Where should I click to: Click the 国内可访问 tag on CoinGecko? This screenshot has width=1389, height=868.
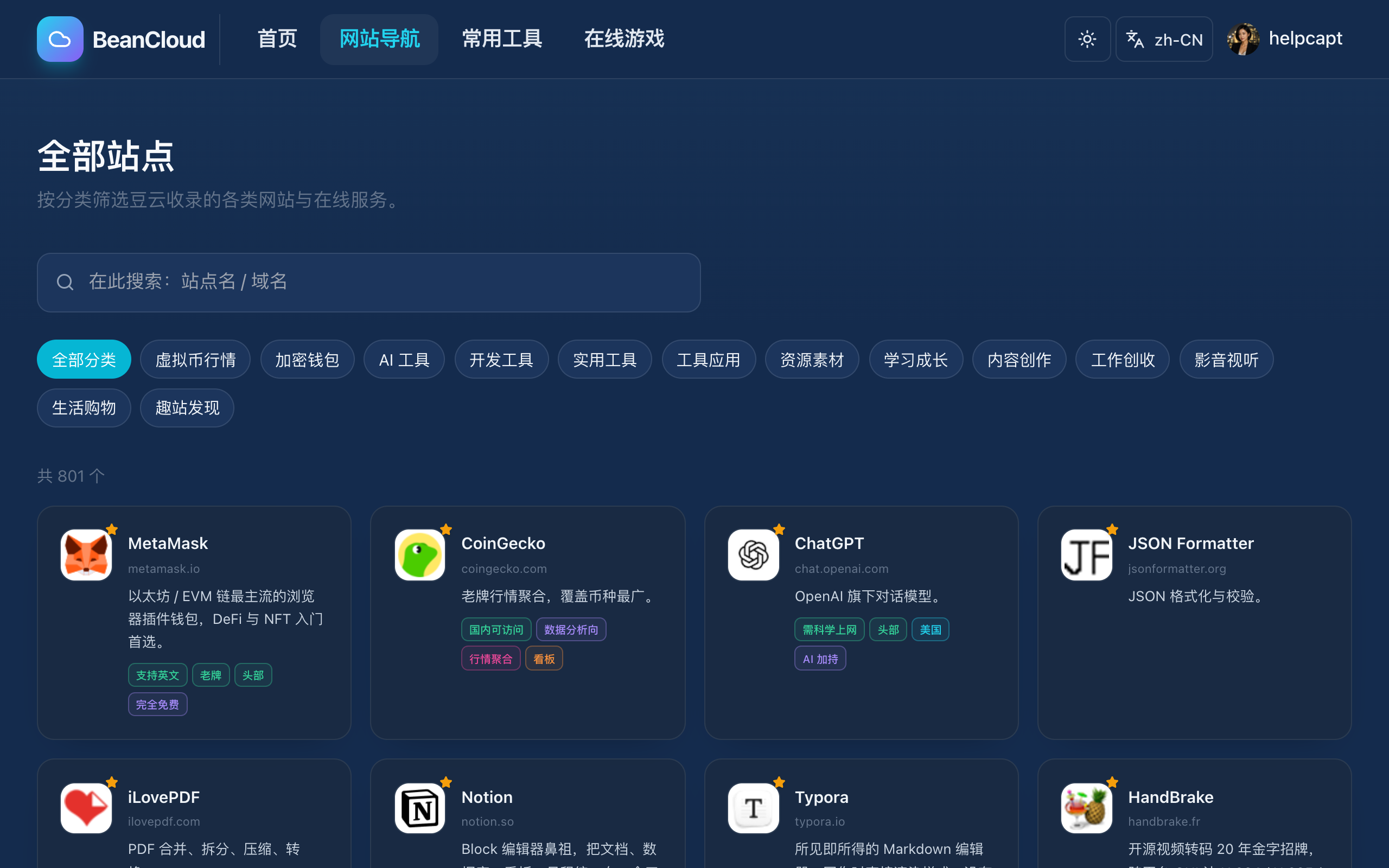coord(496,630)
